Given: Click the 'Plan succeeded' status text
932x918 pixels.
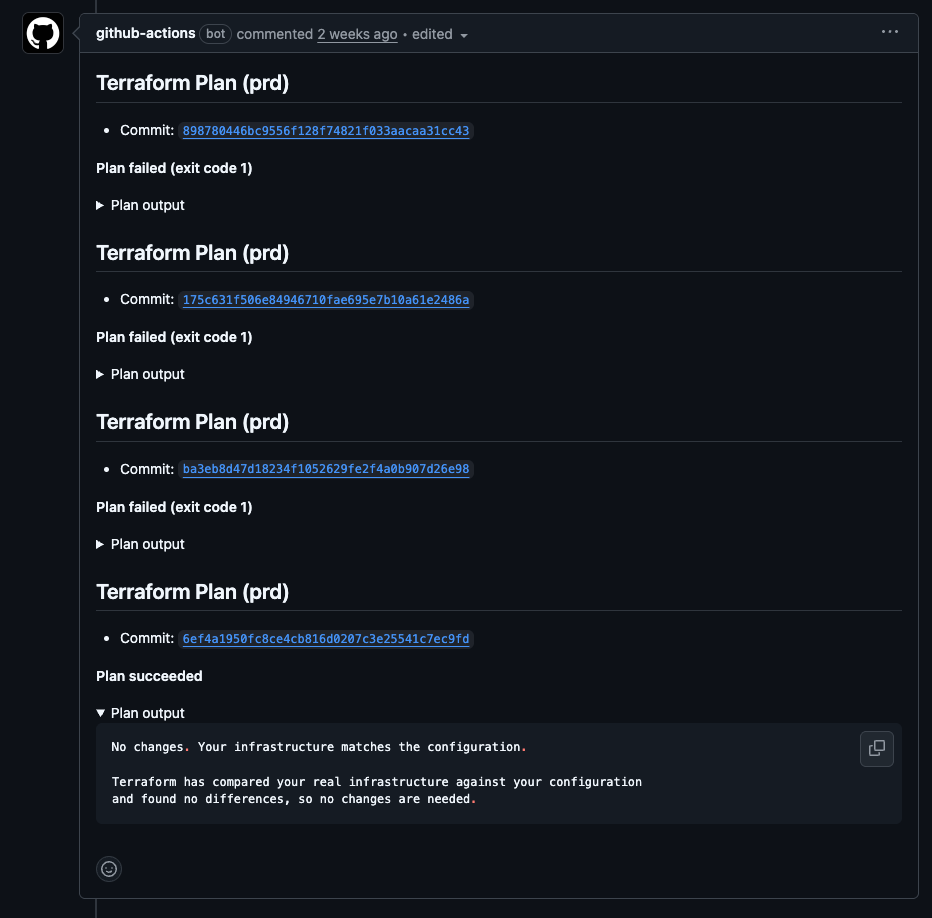Looking at the screenshot, I should pos(149,676).
